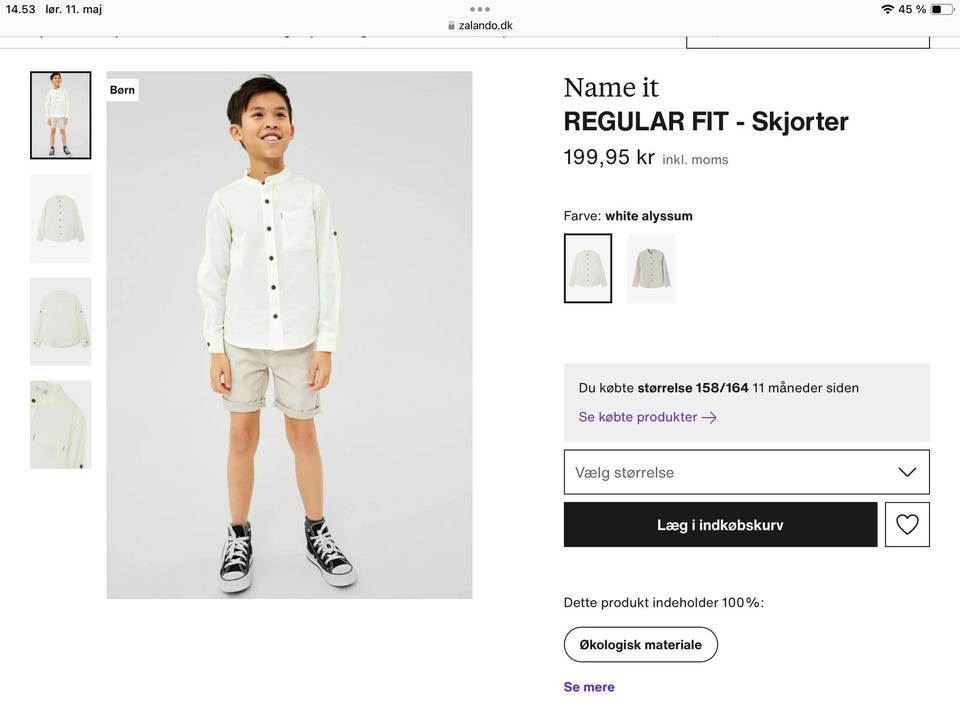The width and height of the screenshot is (960, 720).
Task: Tap the Wi-Fi icon in status bar
Action: [x=887, y=9]
